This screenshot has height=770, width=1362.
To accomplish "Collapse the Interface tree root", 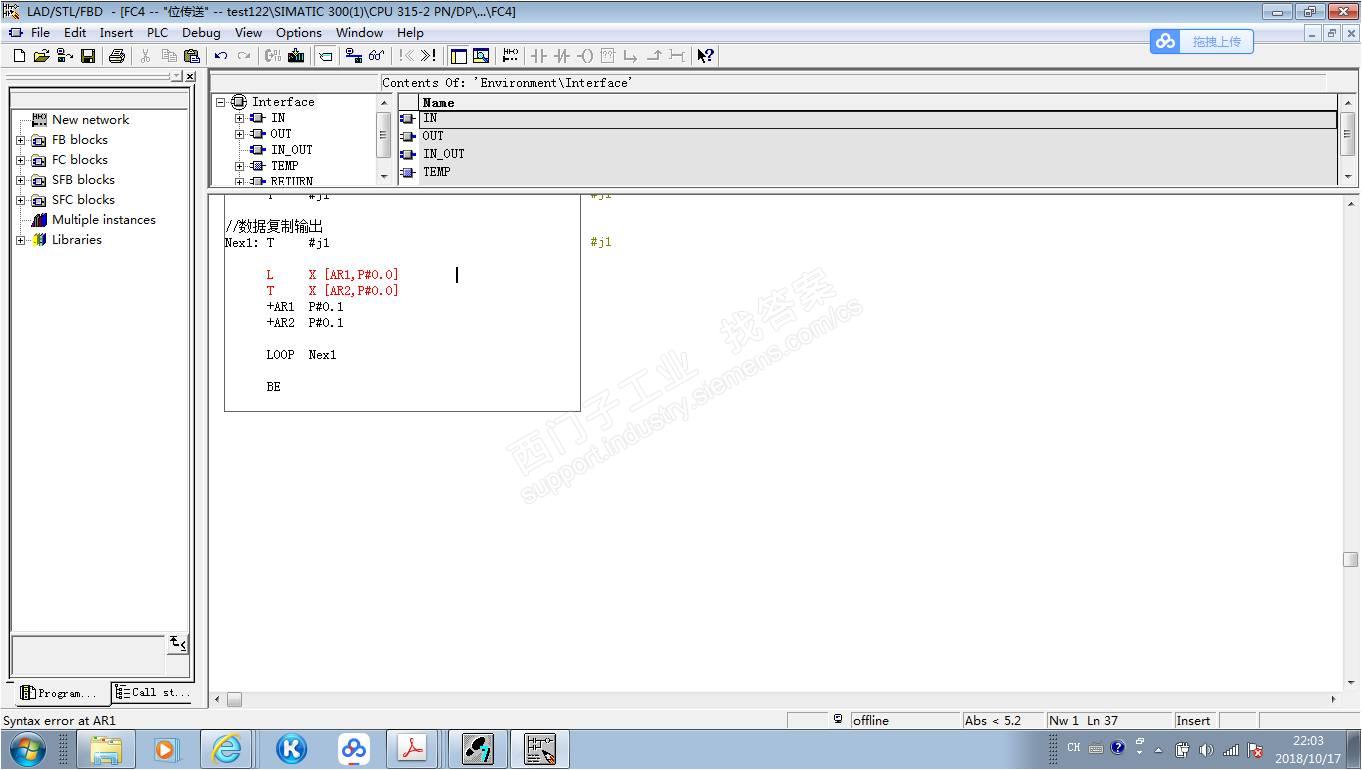I will [x=221, y=102].
